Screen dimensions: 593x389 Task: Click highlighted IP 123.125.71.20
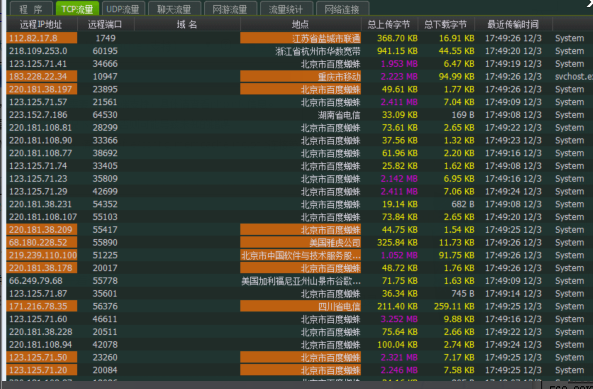pos(42,370)
